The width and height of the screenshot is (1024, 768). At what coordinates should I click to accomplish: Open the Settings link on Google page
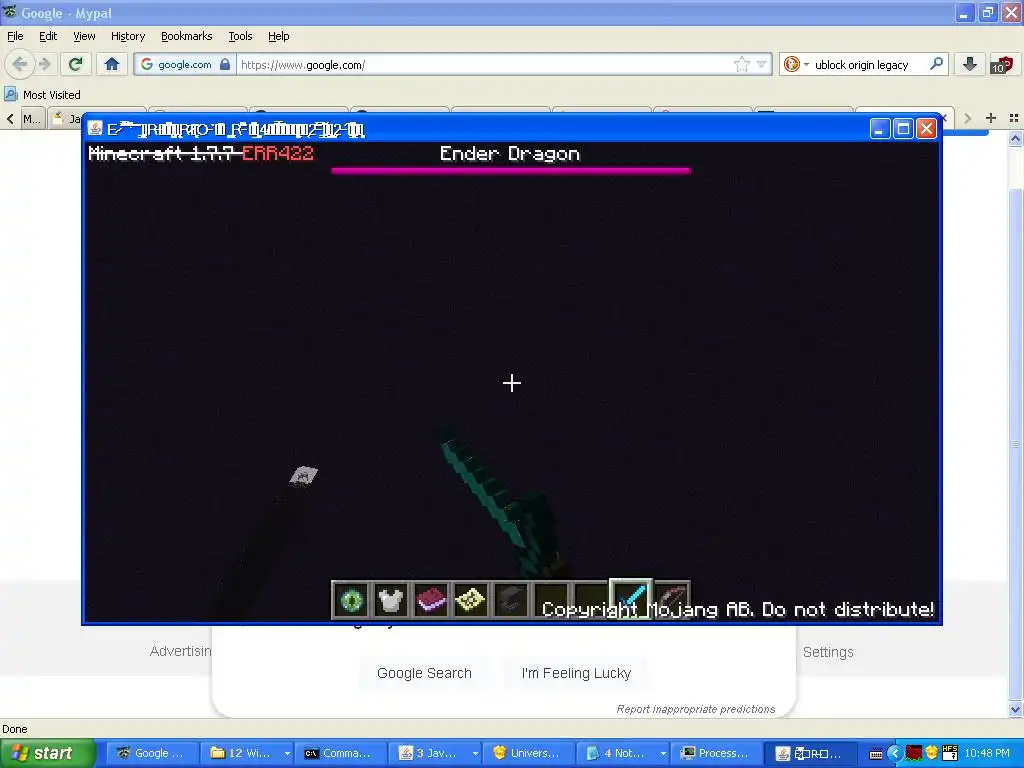[827, 652]
